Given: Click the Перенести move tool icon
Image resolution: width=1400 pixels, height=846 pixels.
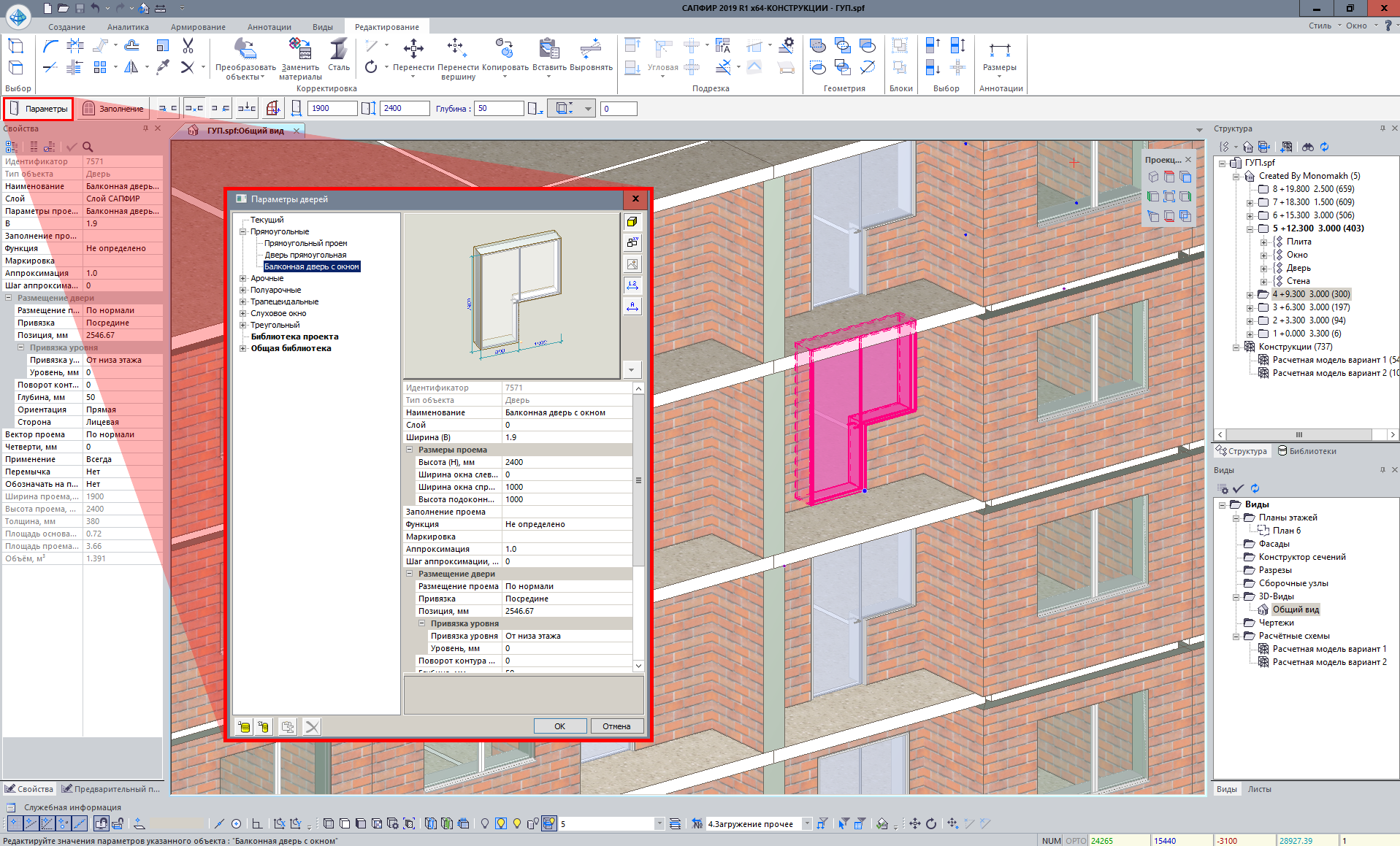Looking at the screenshot, I should [x=413, y=50].
